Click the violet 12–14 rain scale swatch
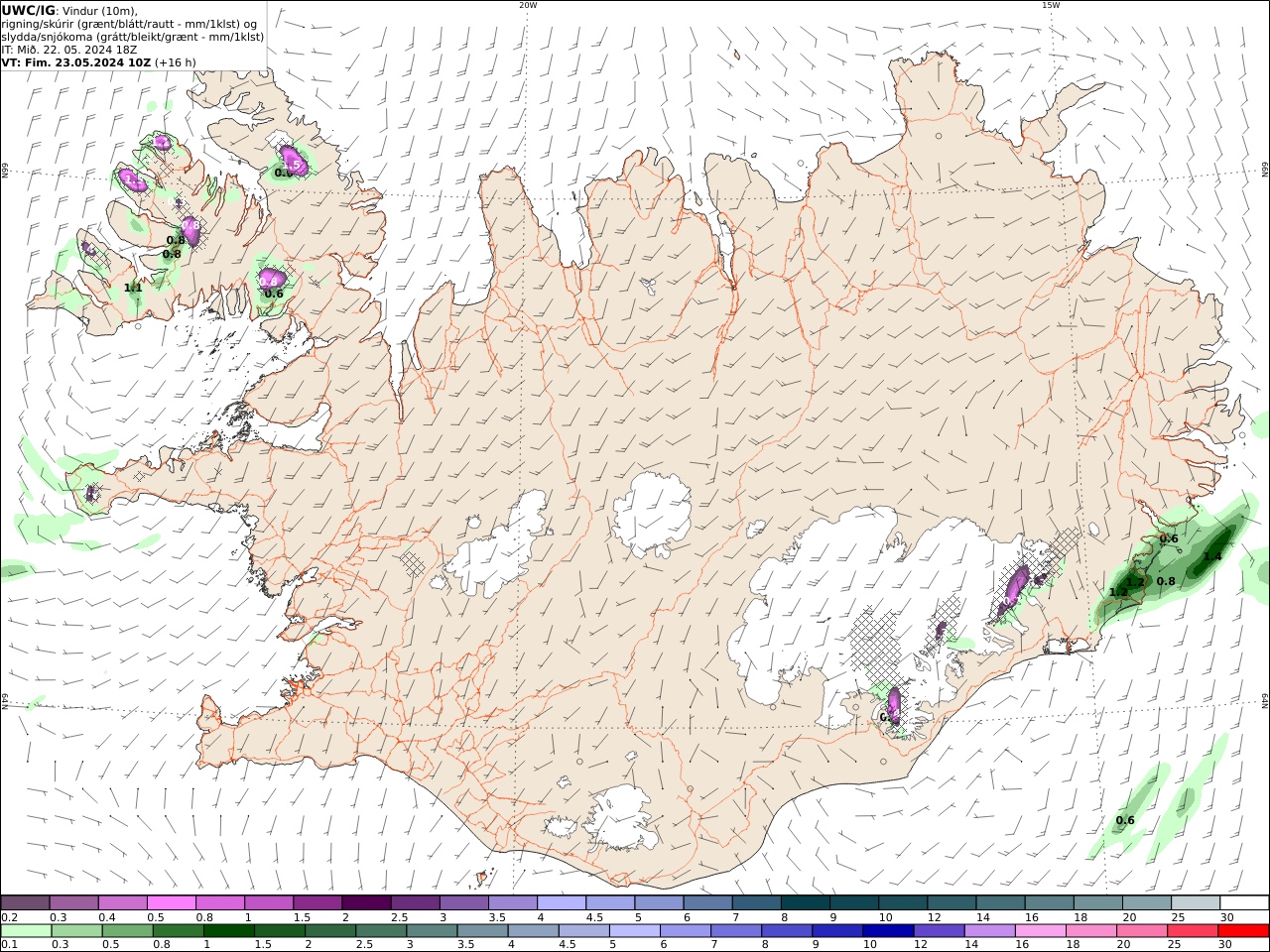The image size is (1270, 952). pyautogui.click(x=938, y=931)
